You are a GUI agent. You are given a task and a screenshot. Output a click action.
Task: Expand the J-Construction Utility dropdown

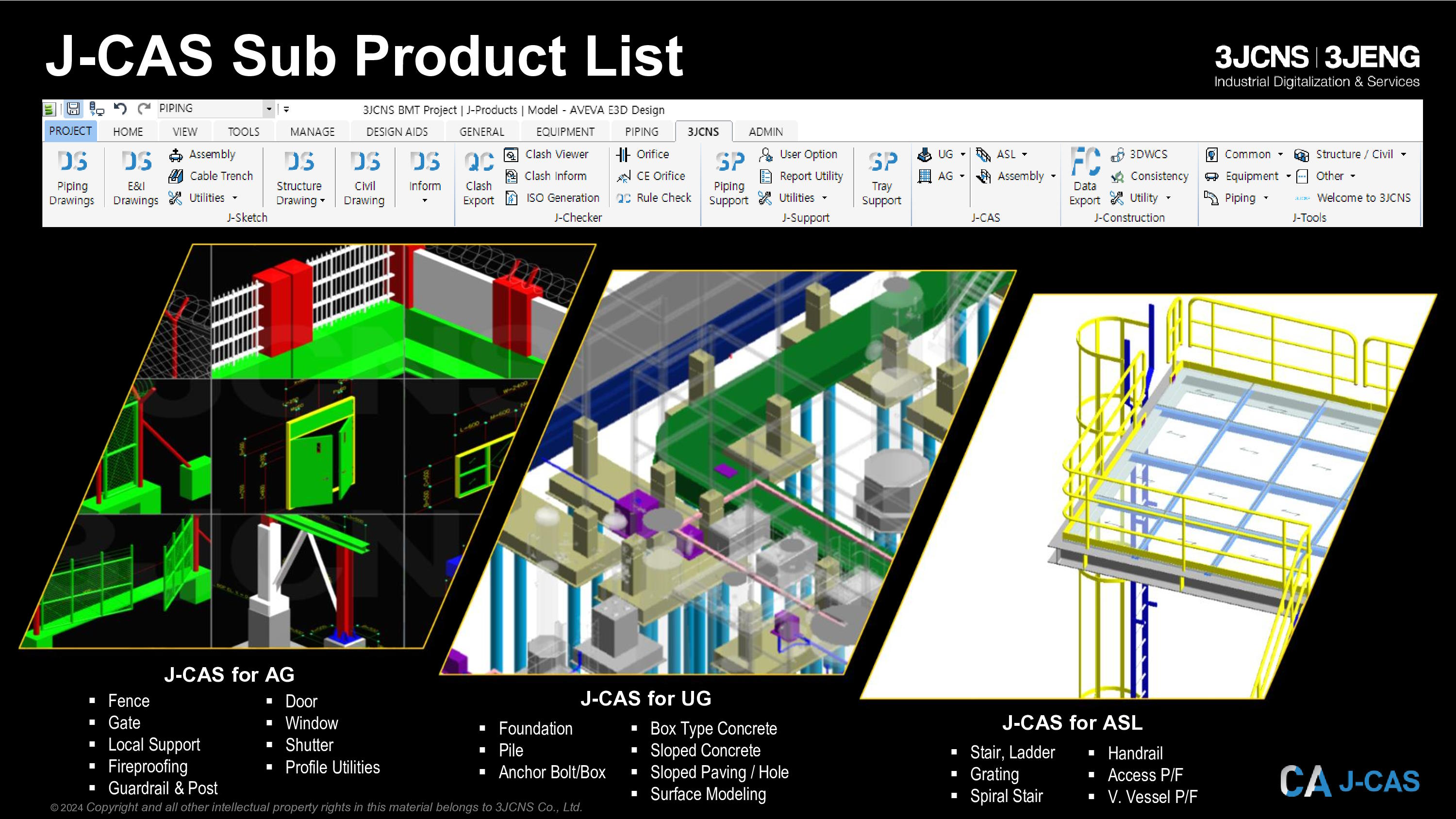[x=1168, y=198]
